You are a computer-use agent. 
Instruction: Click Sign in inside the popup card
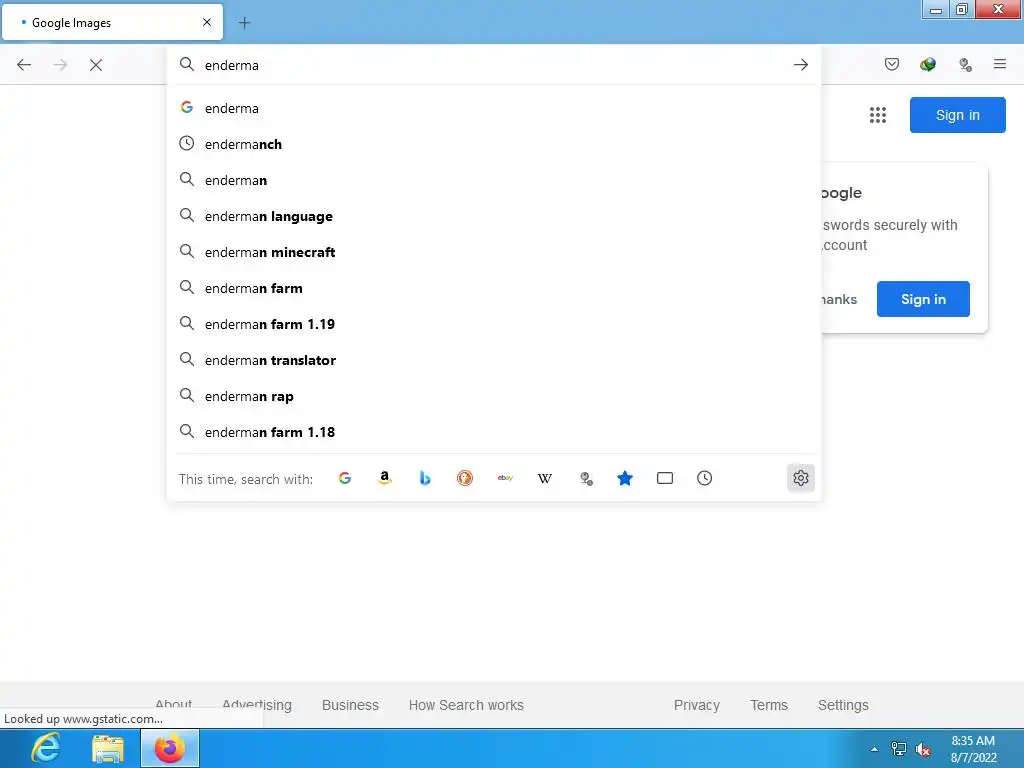click(x=923, y=299)
